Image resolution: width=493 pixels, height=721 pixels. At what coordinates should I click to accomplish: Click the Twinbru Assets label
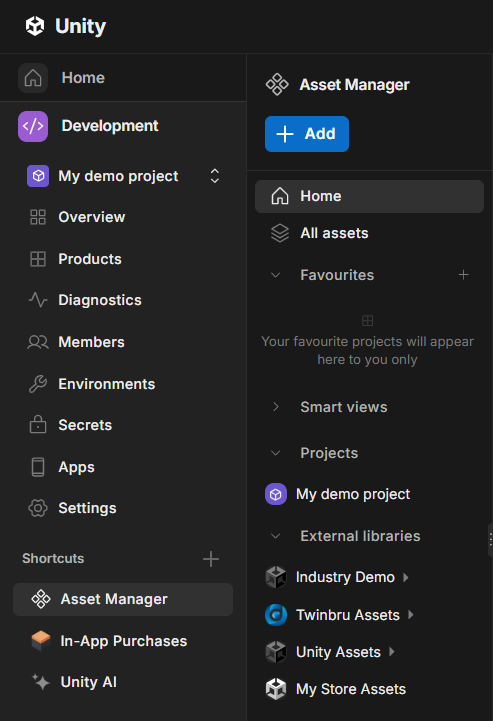348,615
